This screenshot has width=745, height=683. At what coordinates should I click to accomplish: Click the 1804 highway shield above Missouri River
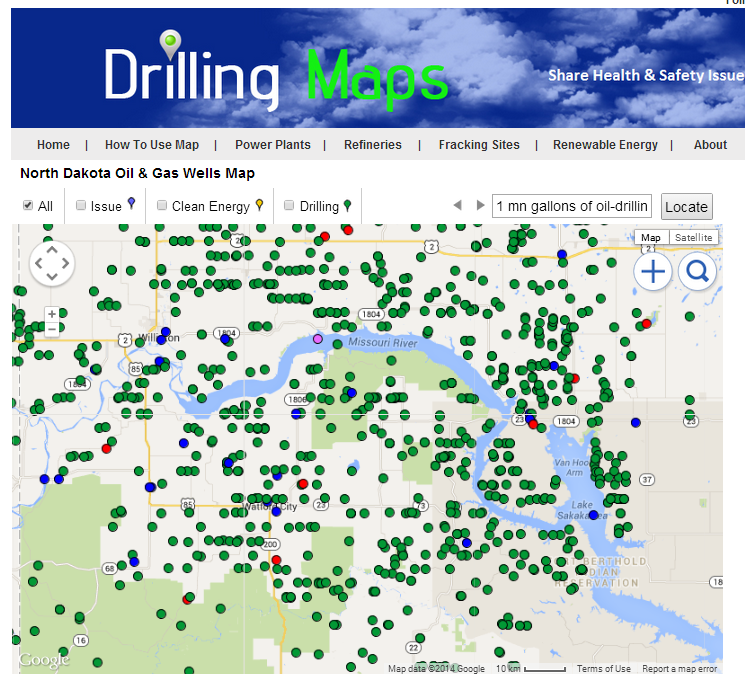pos(371,314)
